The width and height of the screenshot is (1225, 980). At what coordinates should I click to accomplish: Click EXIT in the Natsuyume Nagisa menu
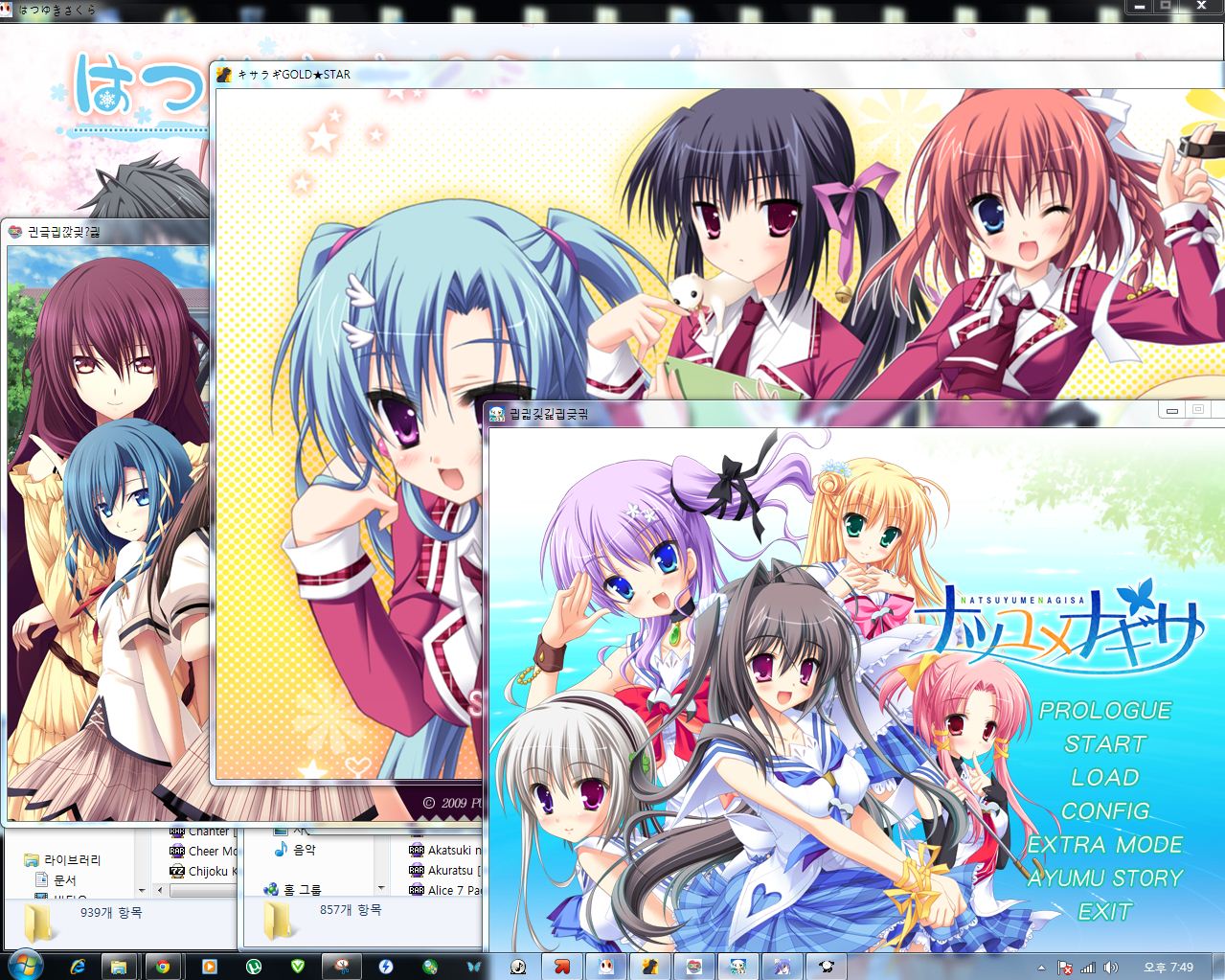pos(1105,911)
